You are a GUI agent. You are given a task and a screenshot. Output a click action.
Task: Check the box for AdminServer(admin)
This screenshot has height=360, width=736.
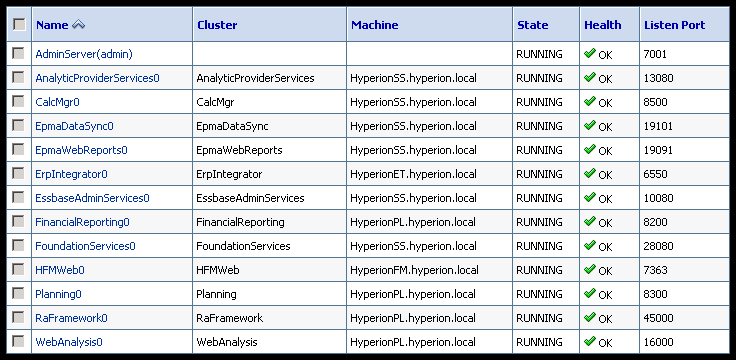point(18,54)
